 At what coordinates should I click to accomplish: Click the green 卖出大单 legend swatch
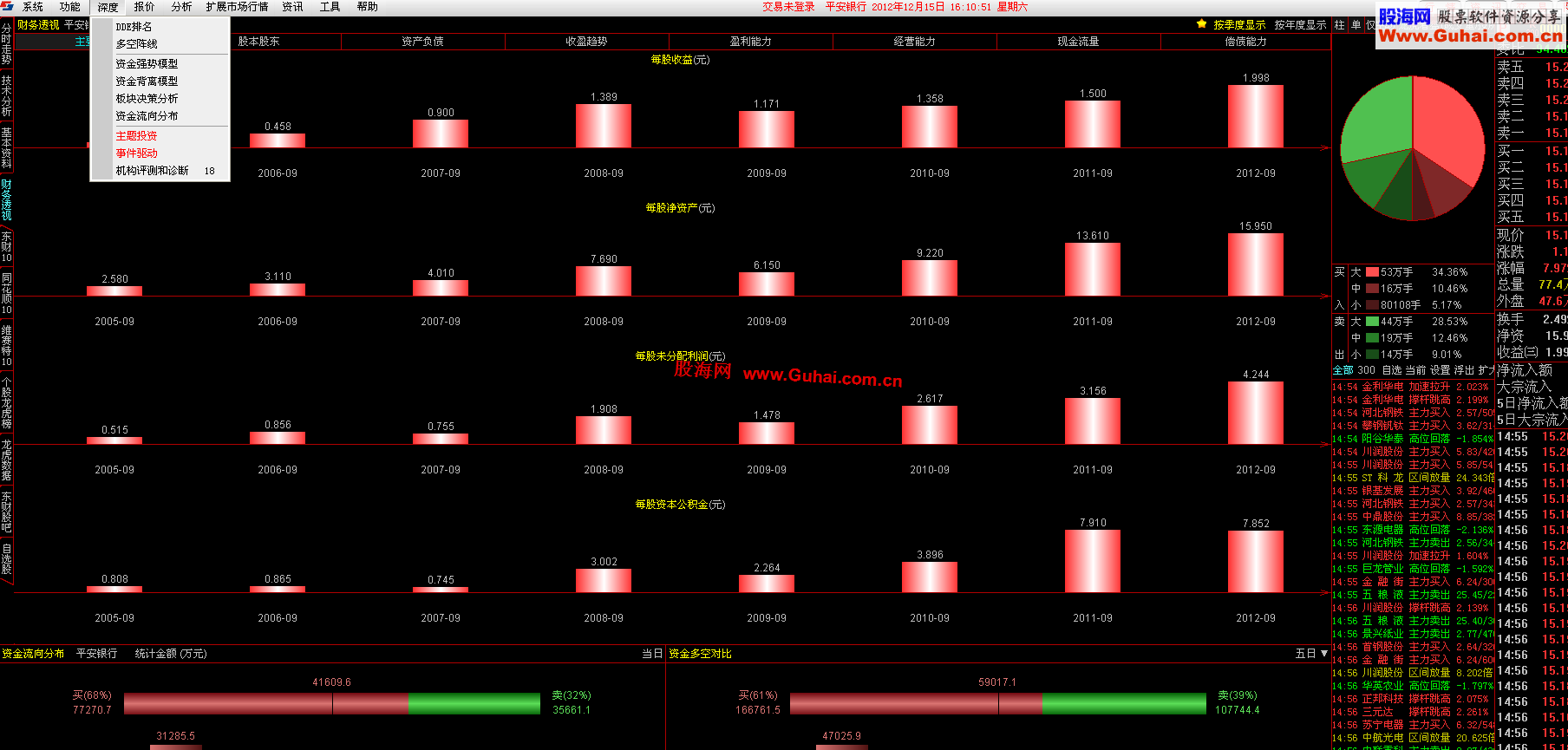(1372, 322)
